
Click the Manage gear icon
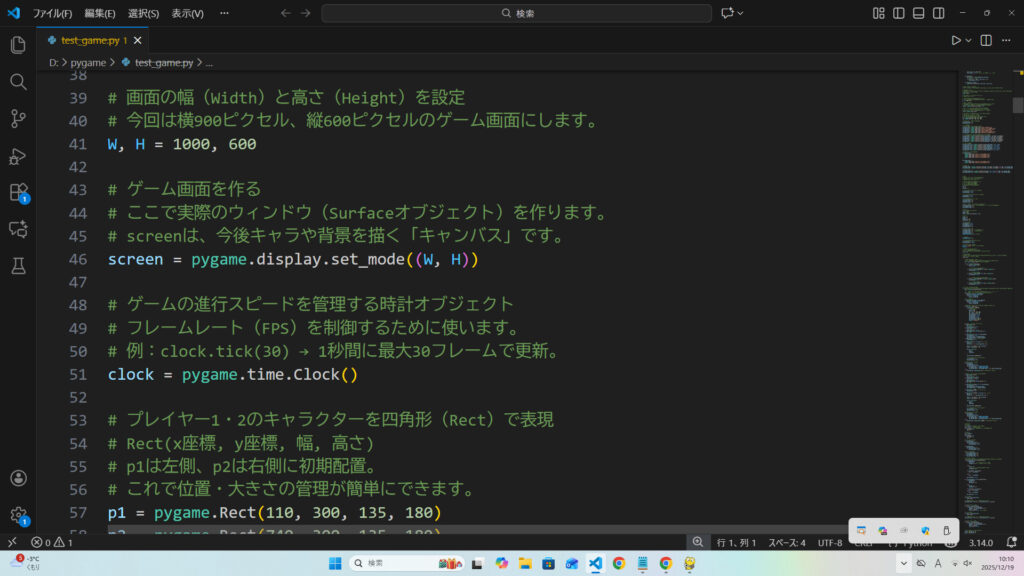[x=17, y=515]
